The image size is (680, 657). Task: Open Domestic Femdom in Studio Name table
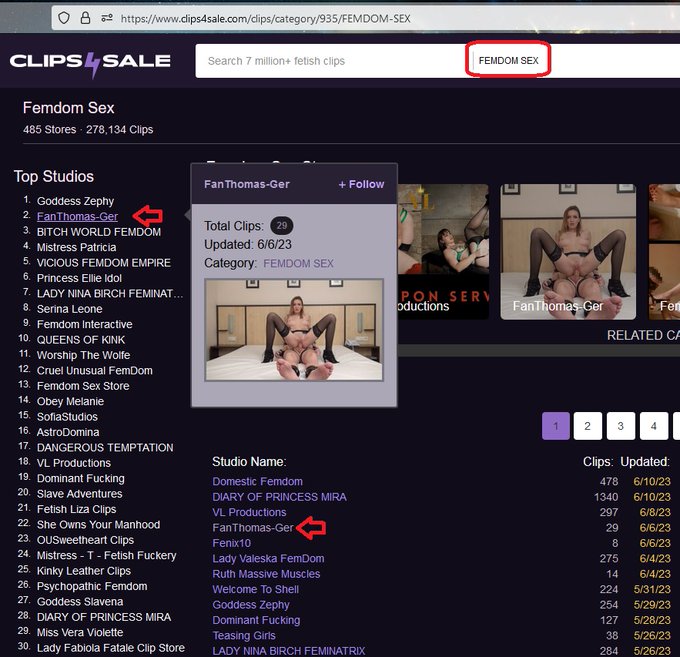tap(258, 481)
